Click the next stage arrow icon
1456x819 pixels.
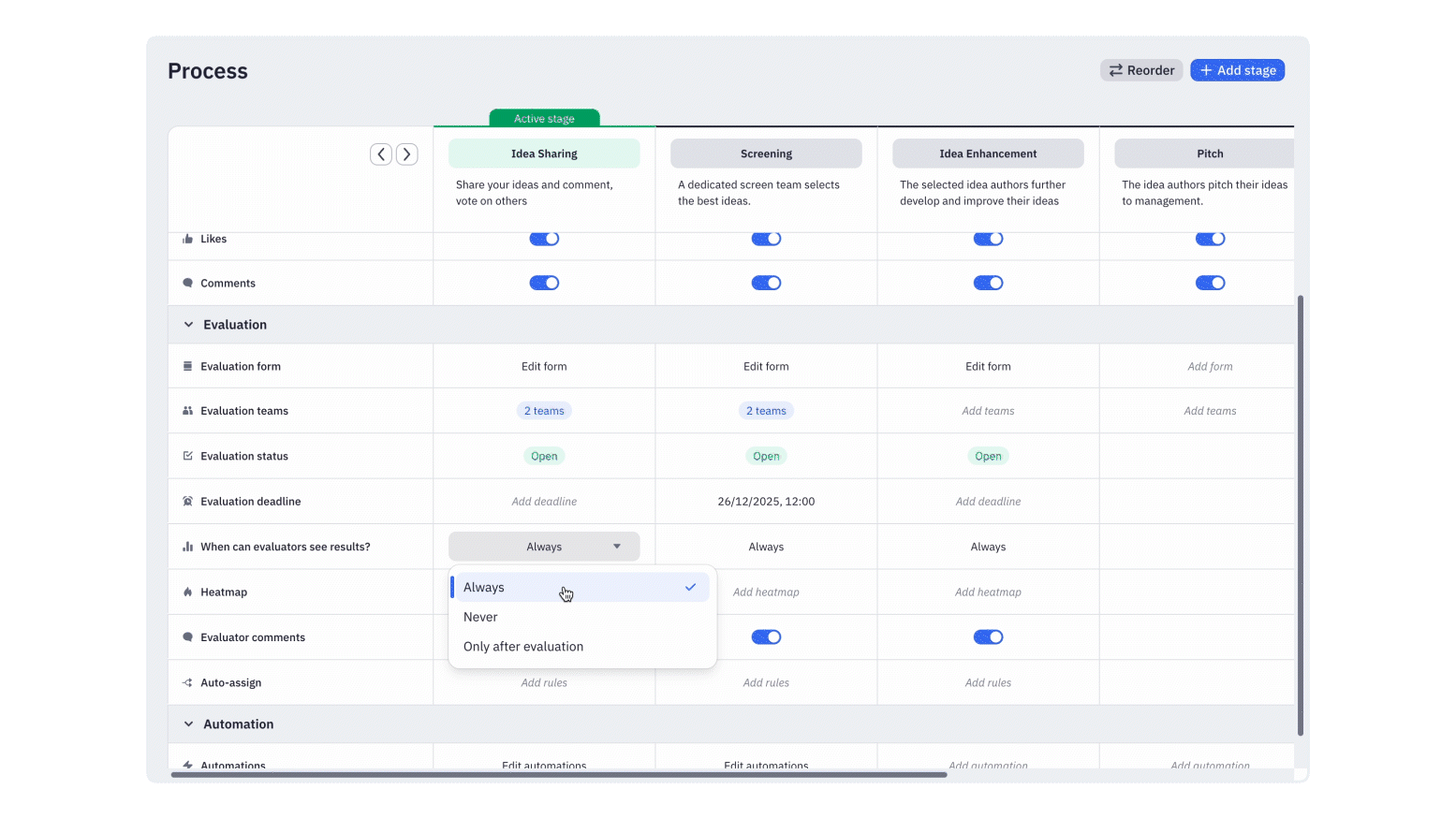(x=406, y=154)
